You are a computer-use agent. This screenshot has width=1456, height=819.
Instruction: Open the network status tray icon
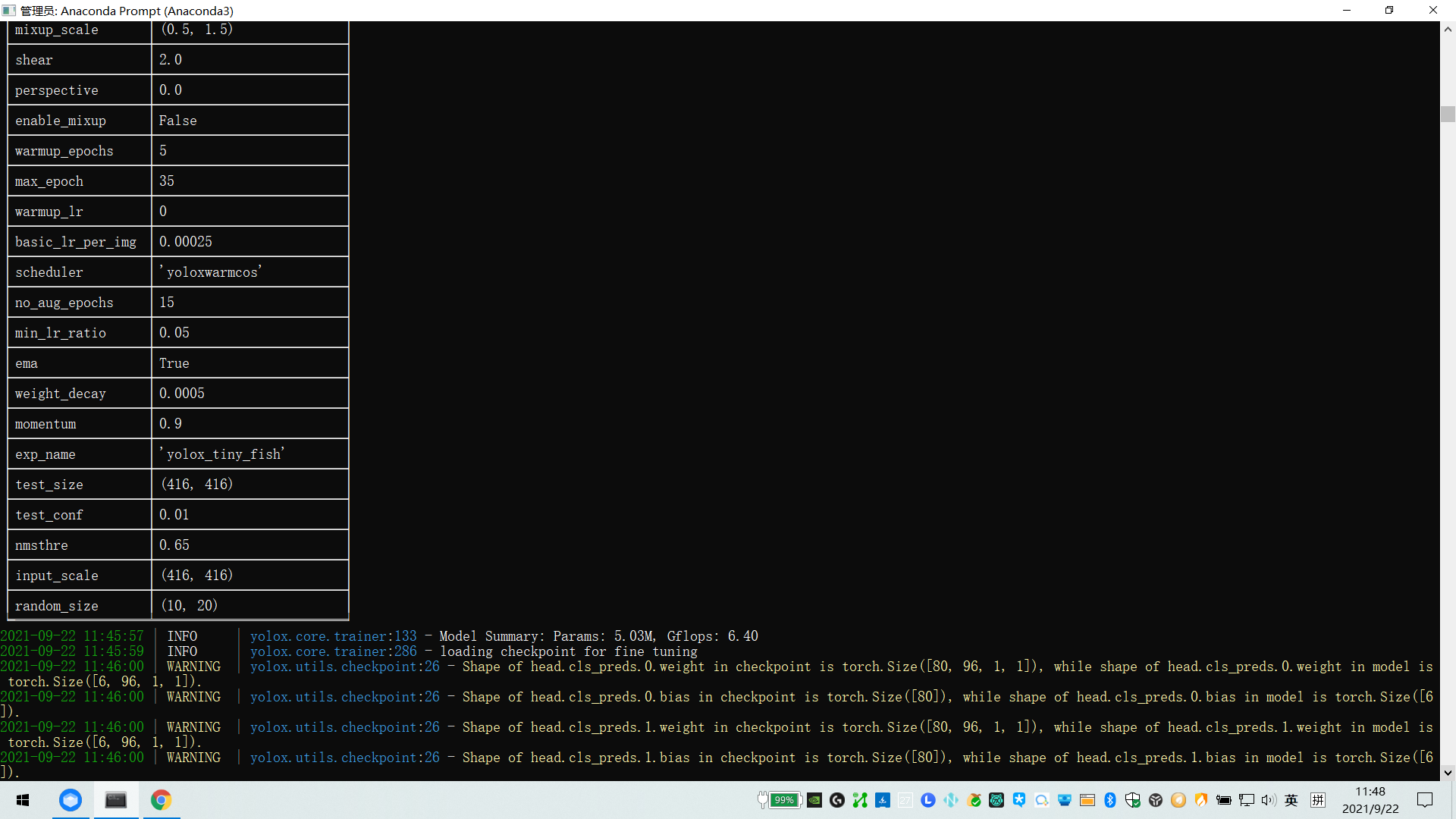click(1247, 800)
